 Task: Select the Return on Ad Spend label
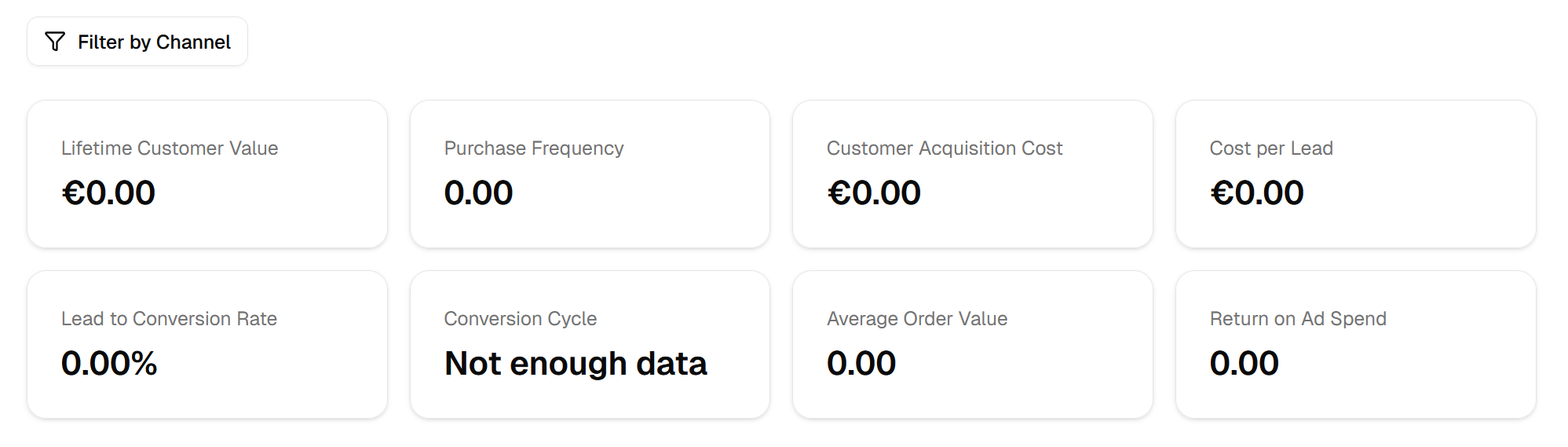coord(1298,319)
